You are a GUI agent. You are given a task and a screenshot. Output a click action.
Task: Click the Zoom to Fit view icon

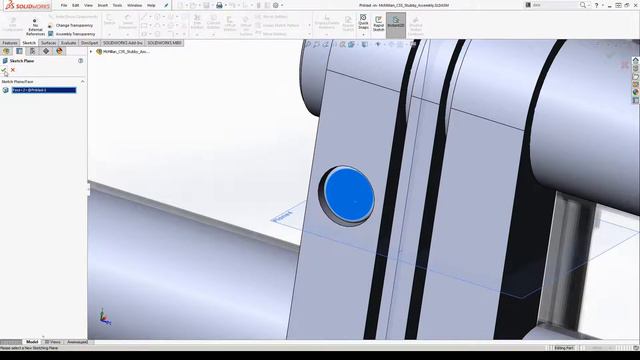pos(308,44)
